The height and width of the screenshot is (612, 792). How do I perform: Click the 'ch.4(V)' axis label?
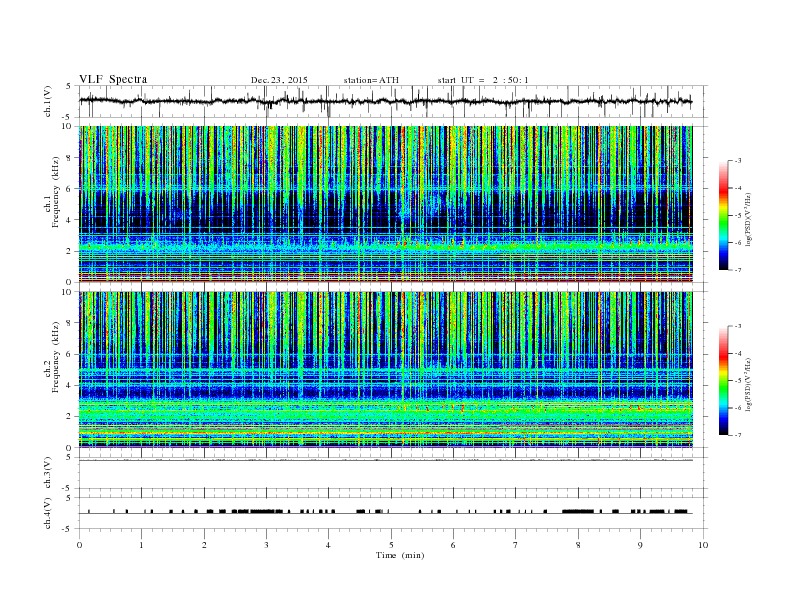click(x=48, y=513)
